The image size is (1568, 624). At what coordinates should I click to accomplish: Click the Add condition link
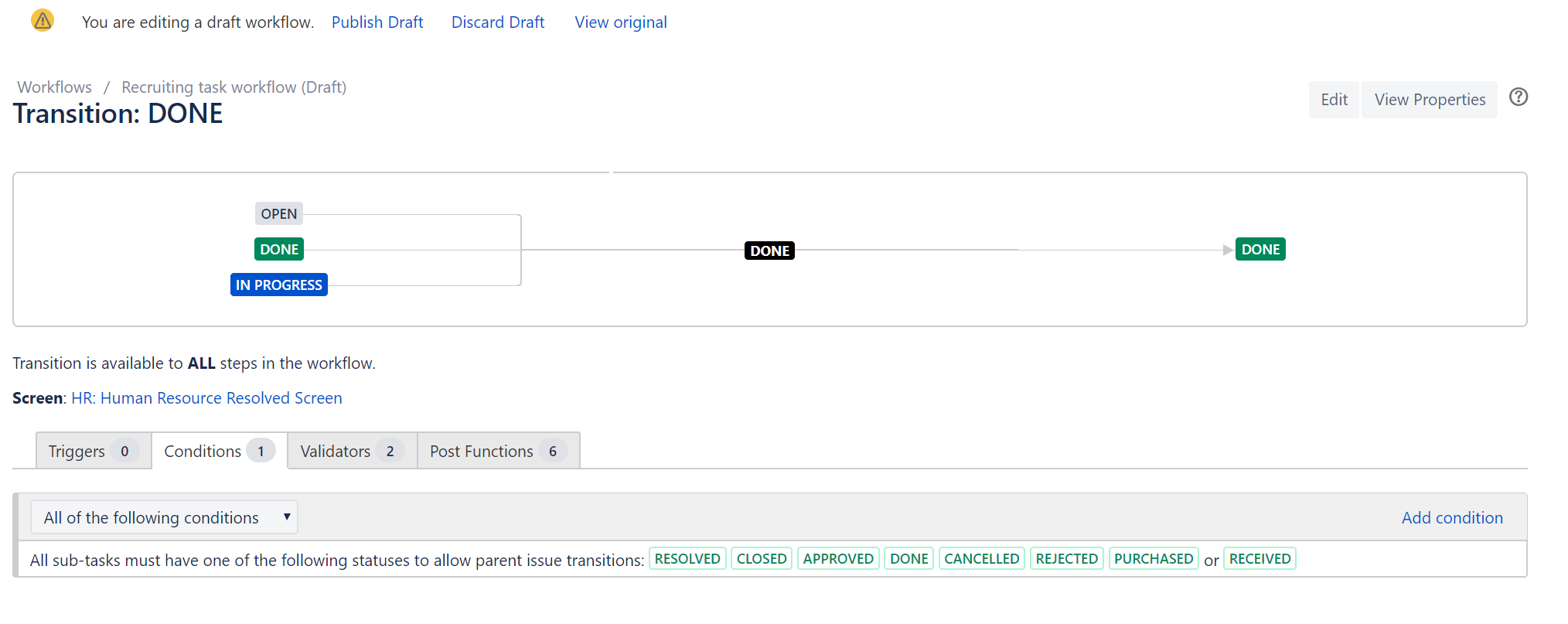[1452, 518]
